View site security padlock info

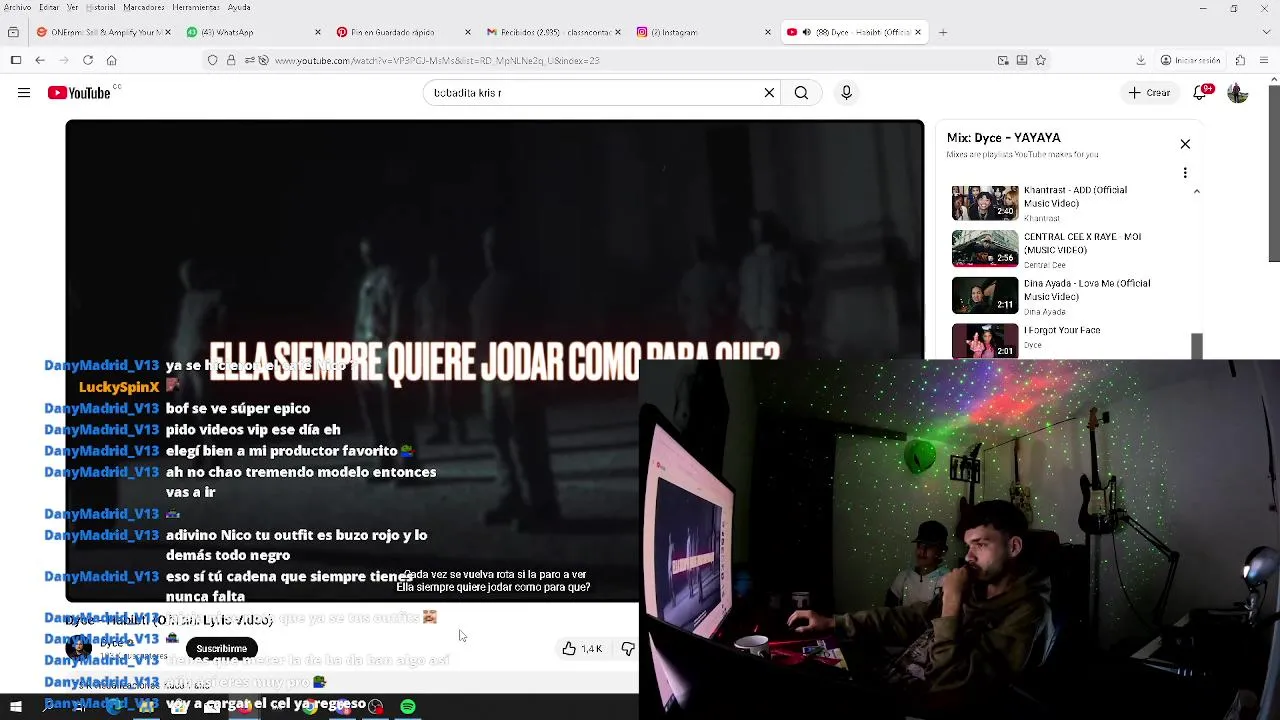[231, 60]
